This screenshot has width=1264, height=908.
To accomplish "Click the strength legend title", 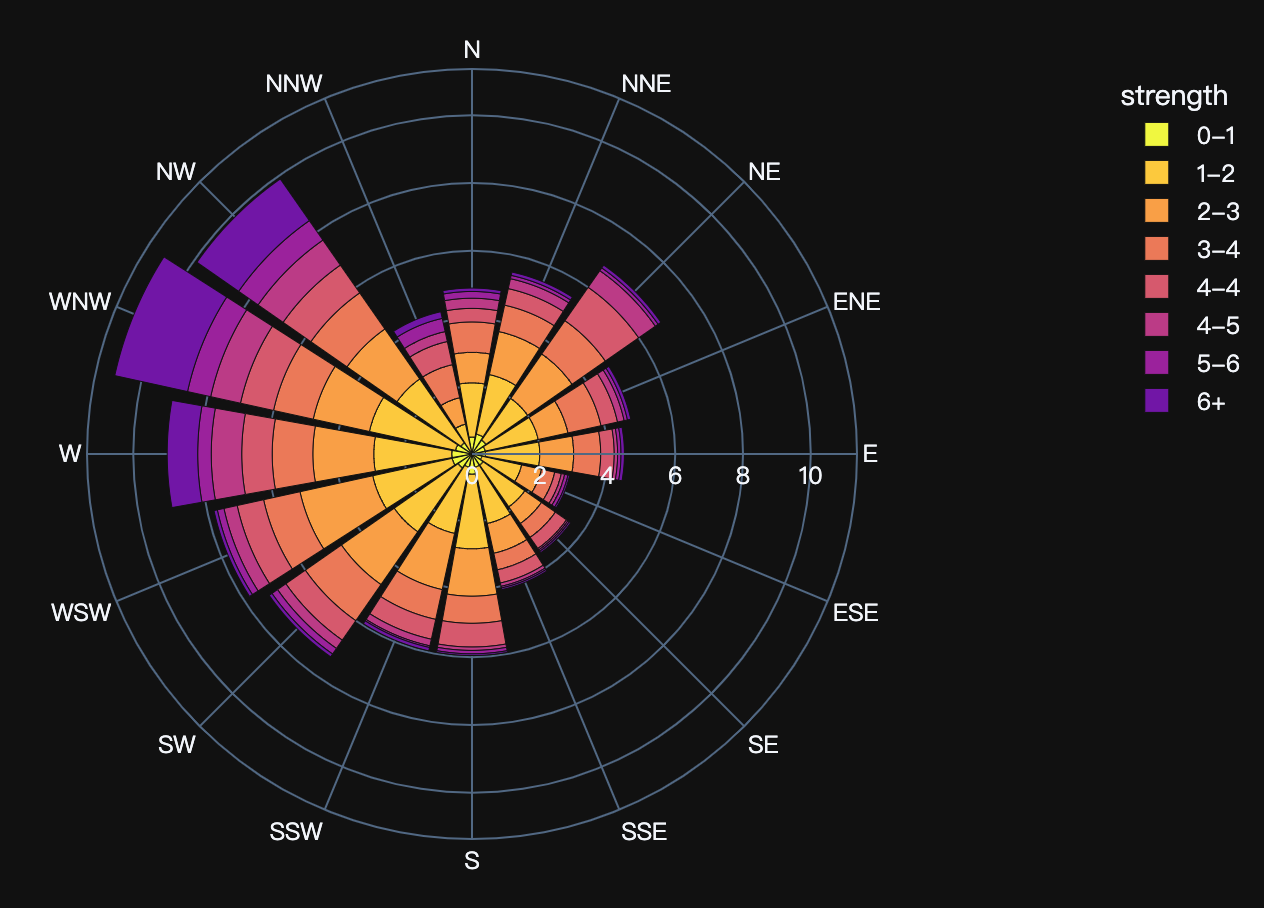I will click(1176, 96).
